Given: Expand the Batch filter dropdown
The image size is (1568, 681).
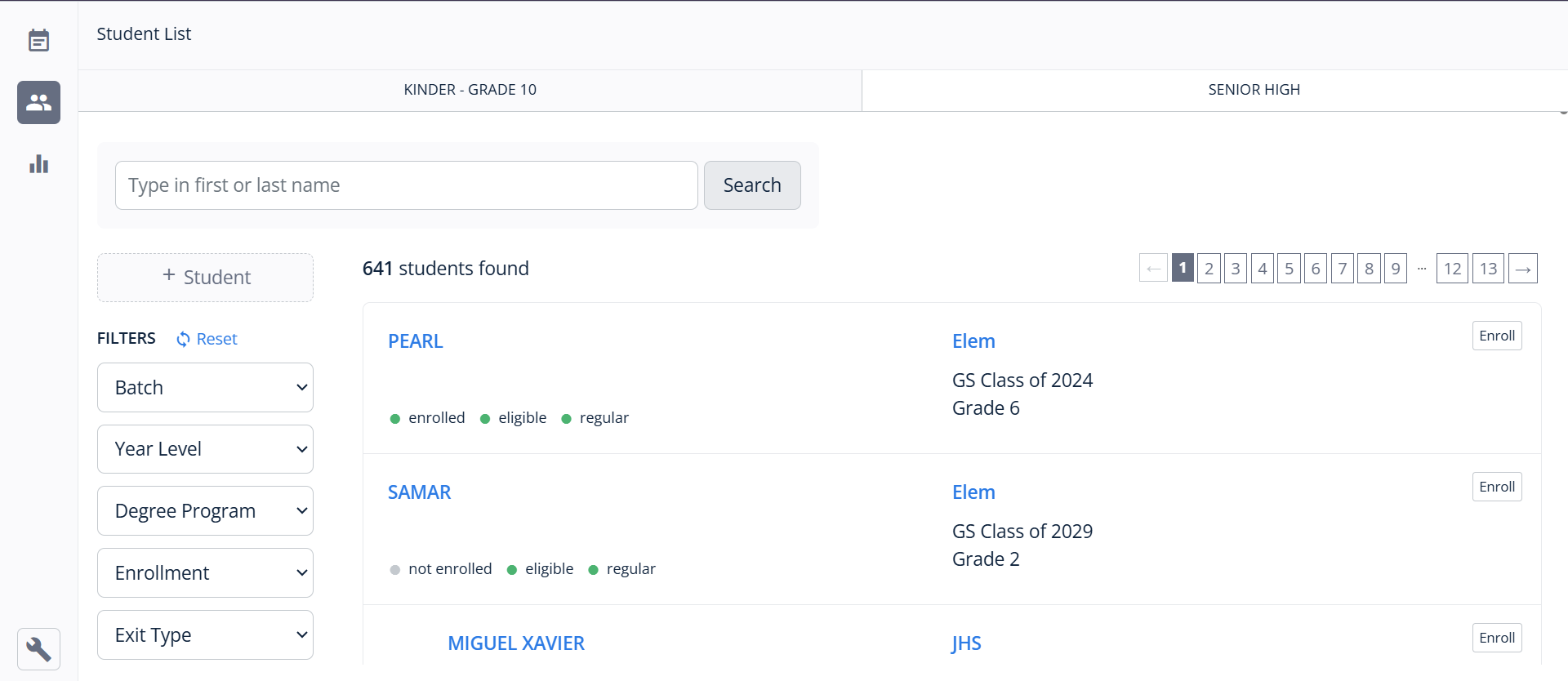Looking at the screenshot, I should click(205, 388).
